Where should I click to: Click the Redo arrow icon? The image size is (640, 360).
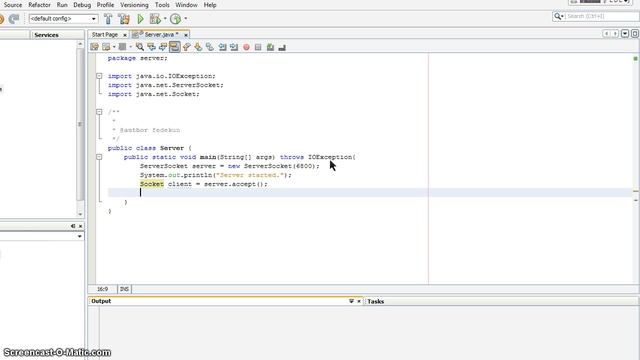(x=14, y=19)
